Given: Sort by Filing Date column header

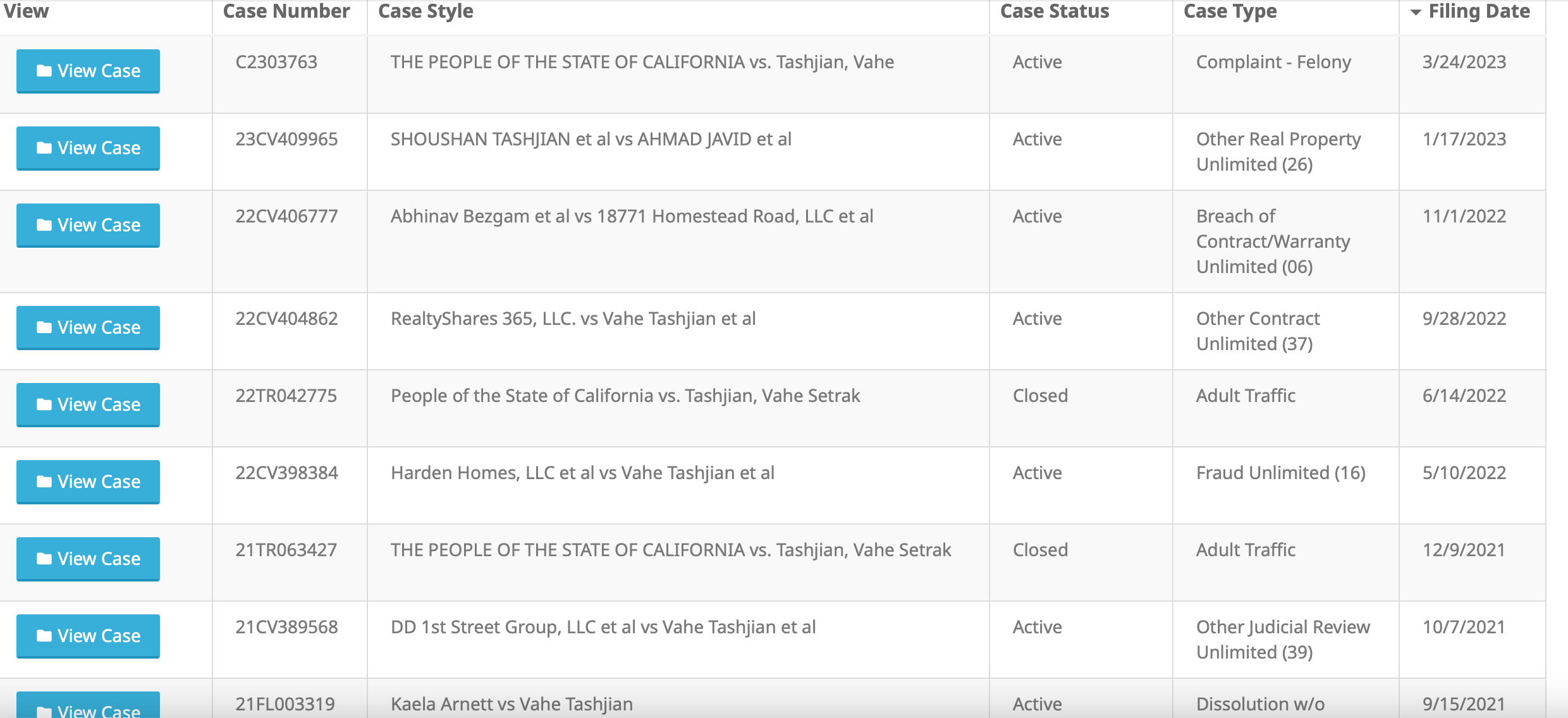Looking at the screenshot, I should click(1479, 11).
